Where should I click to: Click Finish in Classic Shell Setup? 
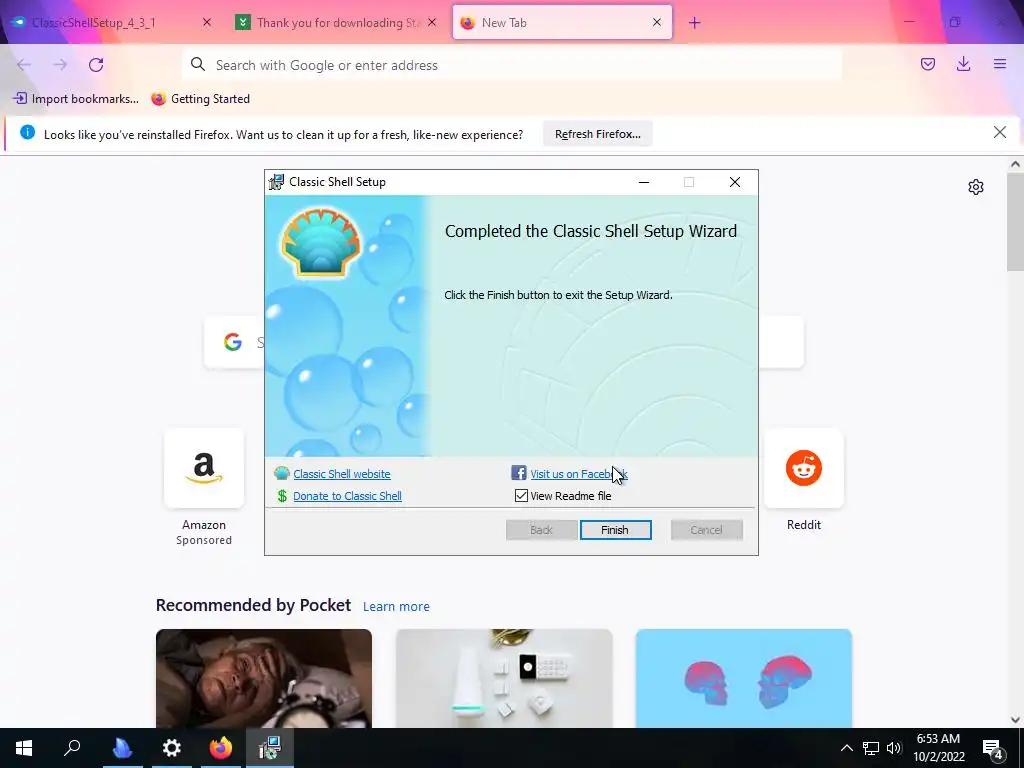pos(615,530)
